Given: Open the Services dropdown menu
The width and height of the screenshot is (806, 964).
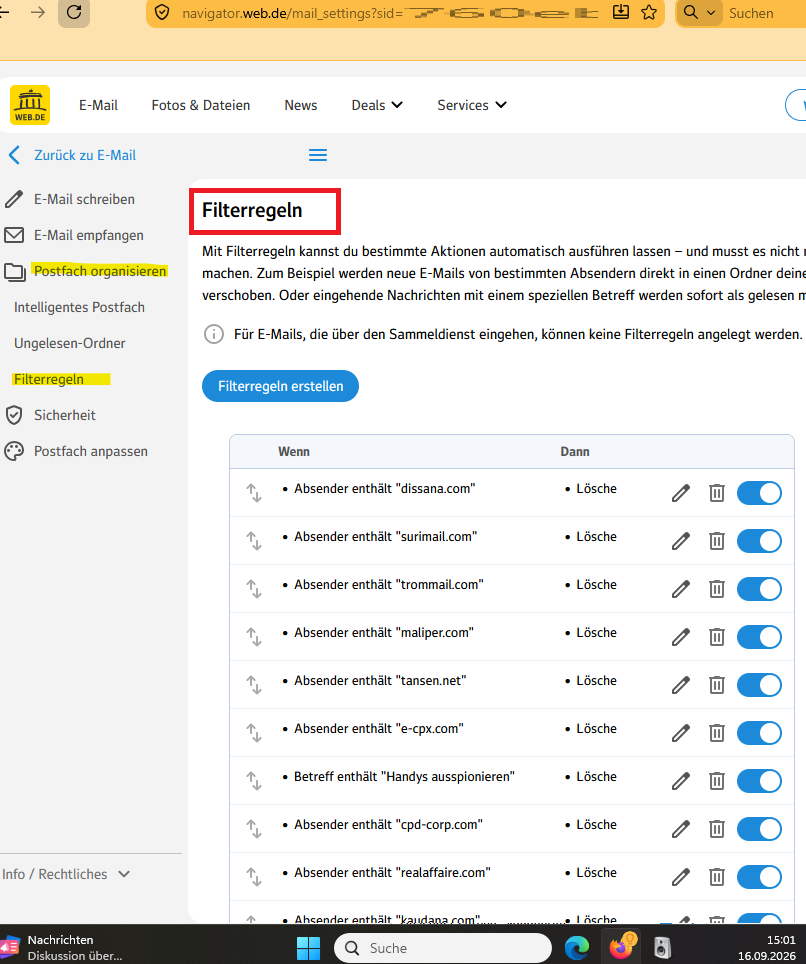Looking at the screenshot, I should click(472, 105).
